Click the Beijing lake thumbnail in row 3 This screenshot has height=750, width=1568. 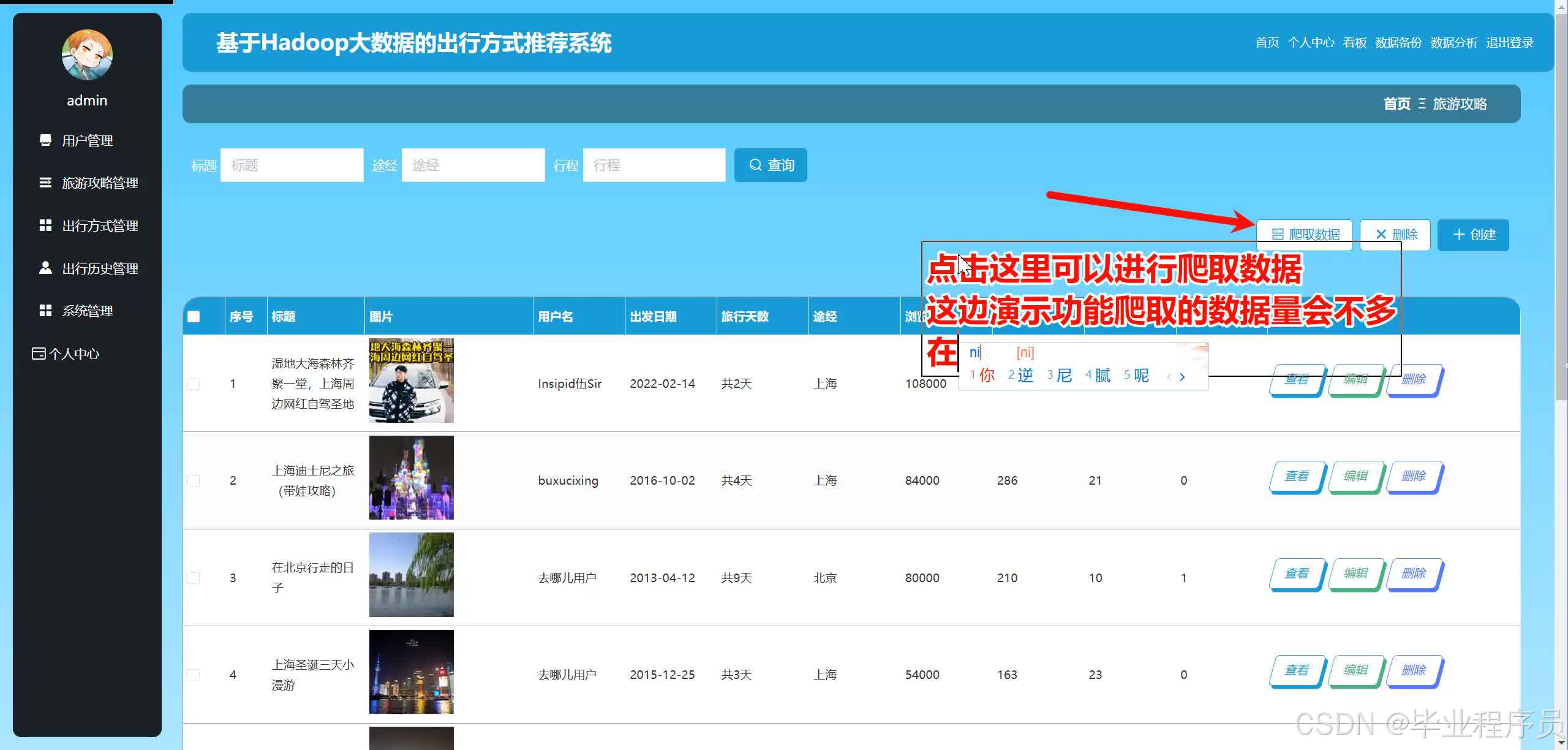pos(412,574)
